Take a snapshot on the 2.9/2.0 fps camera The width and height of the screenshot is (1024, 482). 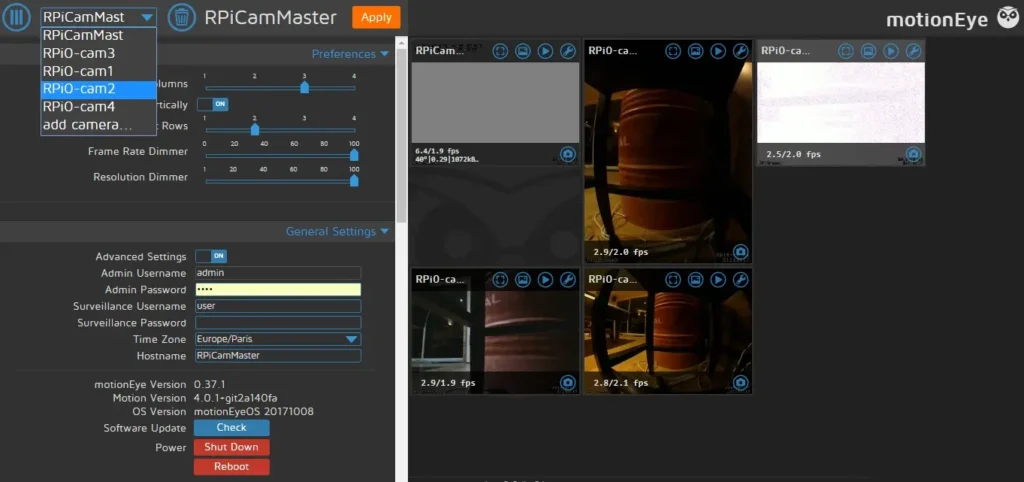point(741,251)
